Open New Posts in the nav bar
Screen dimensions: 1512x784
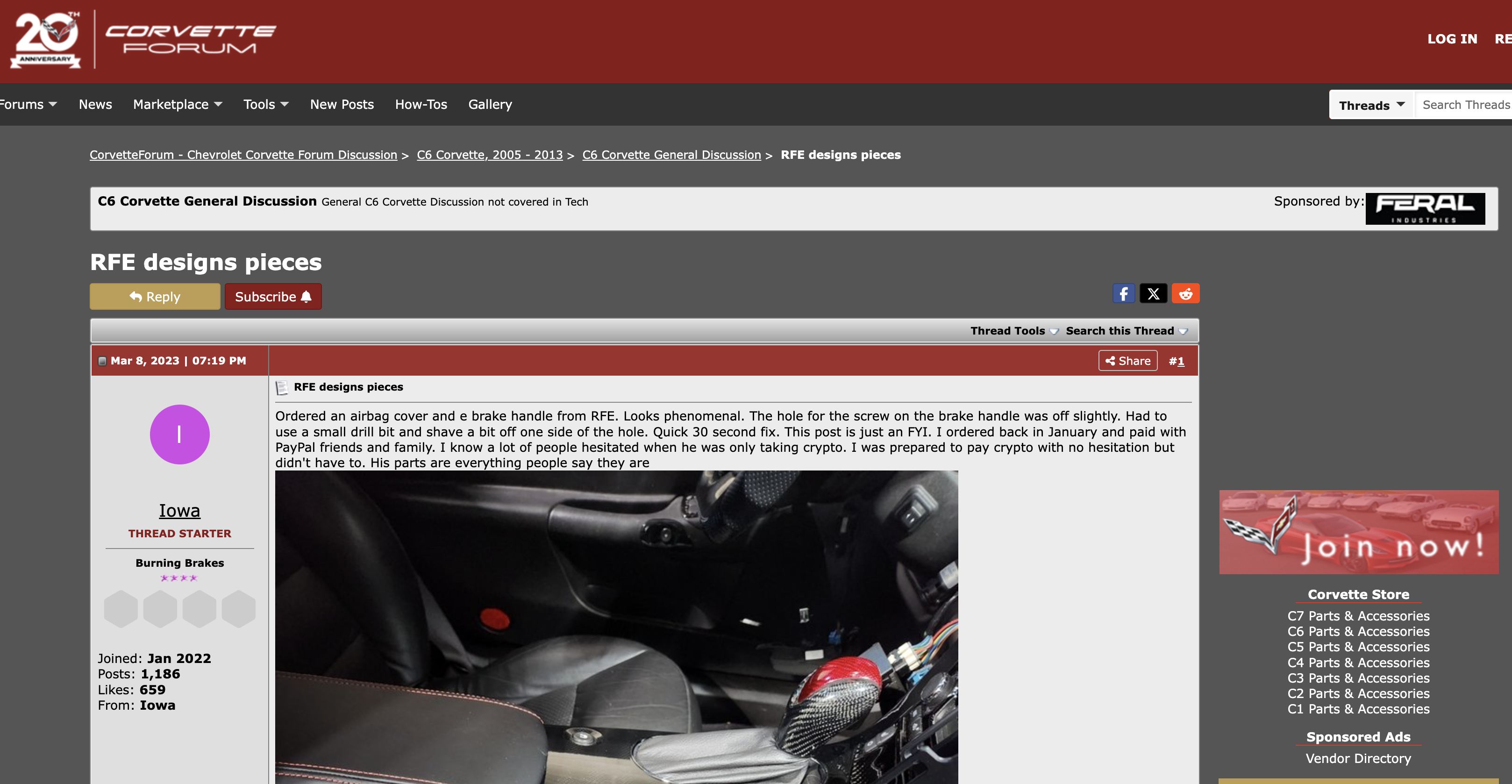(x=342, y=105)
